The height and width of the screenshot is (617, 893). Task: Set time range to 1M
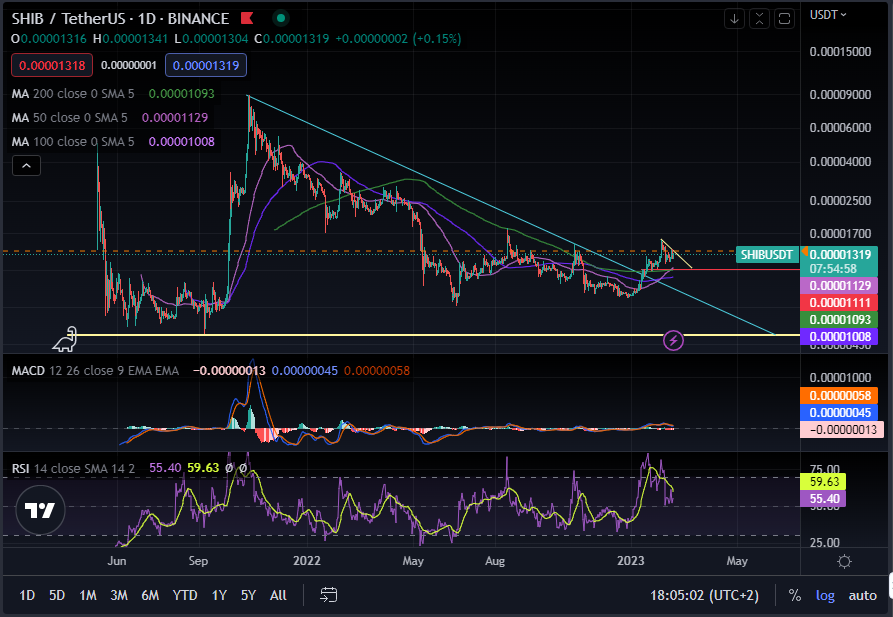(x=88, y=595)
